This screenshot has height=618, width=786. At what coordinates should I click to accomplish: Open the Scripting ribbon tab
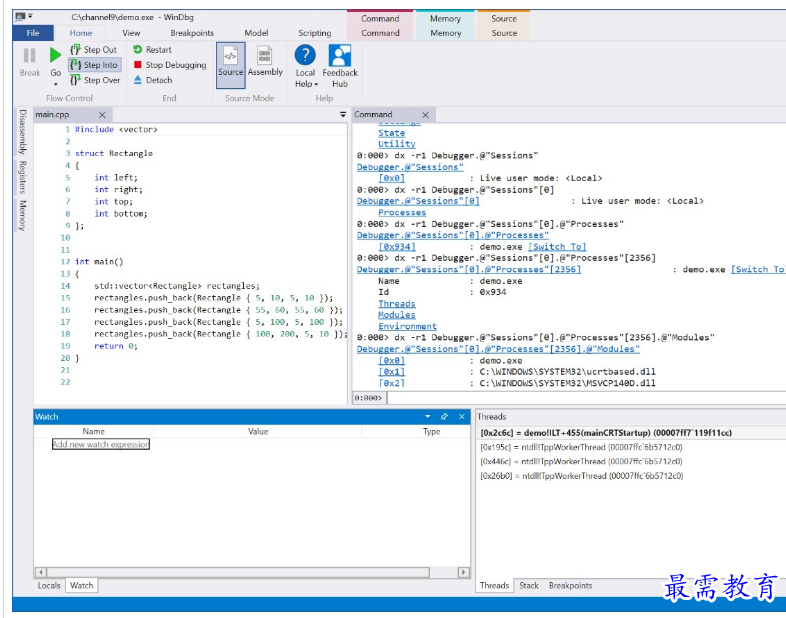(315, 33)
